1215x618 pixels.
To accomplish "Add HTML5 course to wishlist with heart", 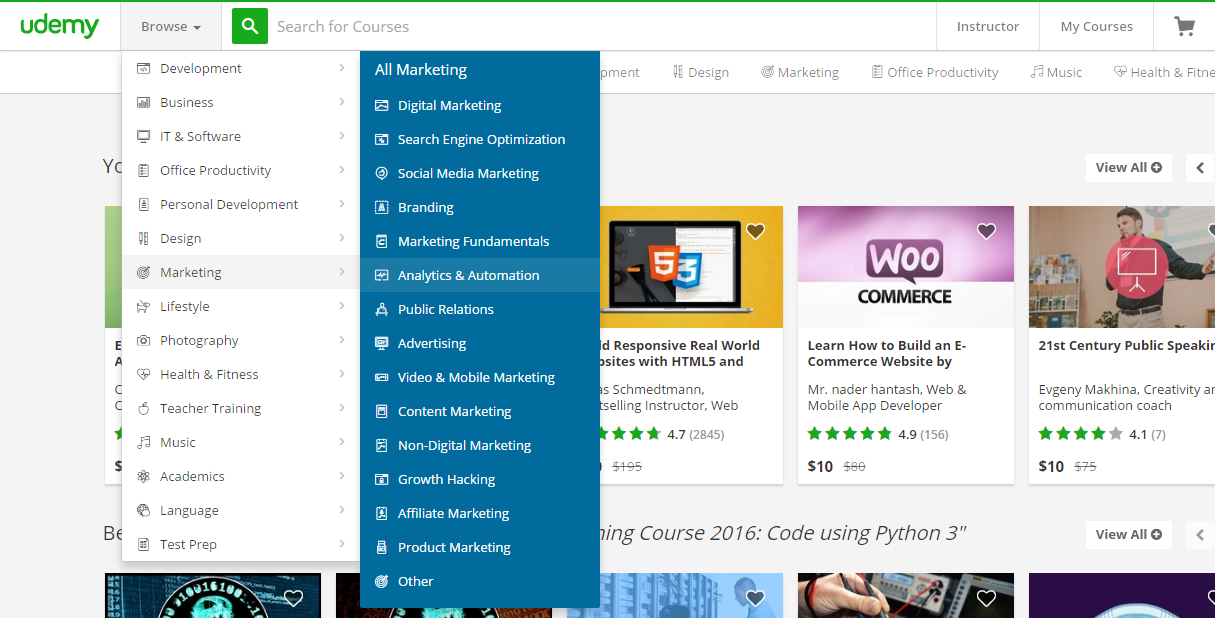I will [x=755, y=231].
